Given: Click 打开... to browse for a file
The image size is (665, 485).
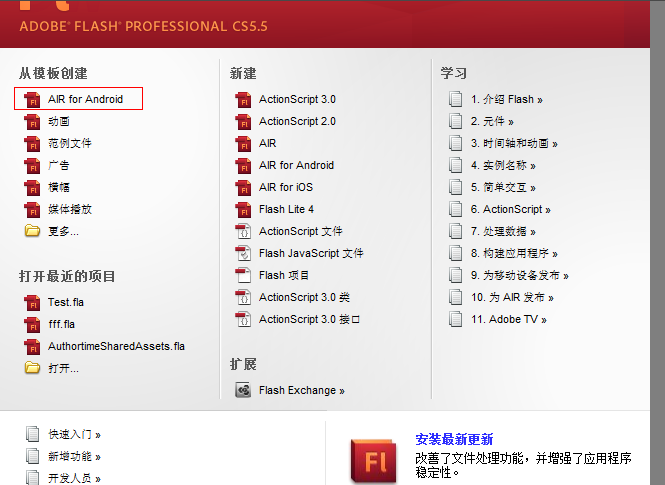Looking at the screenshot, I should click(x=63, y=368).
